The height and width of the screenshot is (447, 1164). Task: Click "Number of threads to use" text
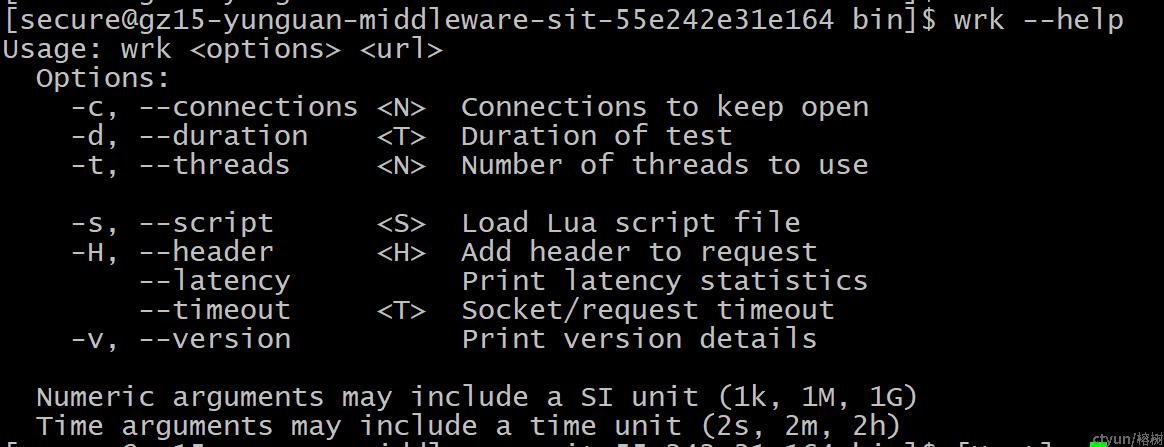(x=664, y=165)
